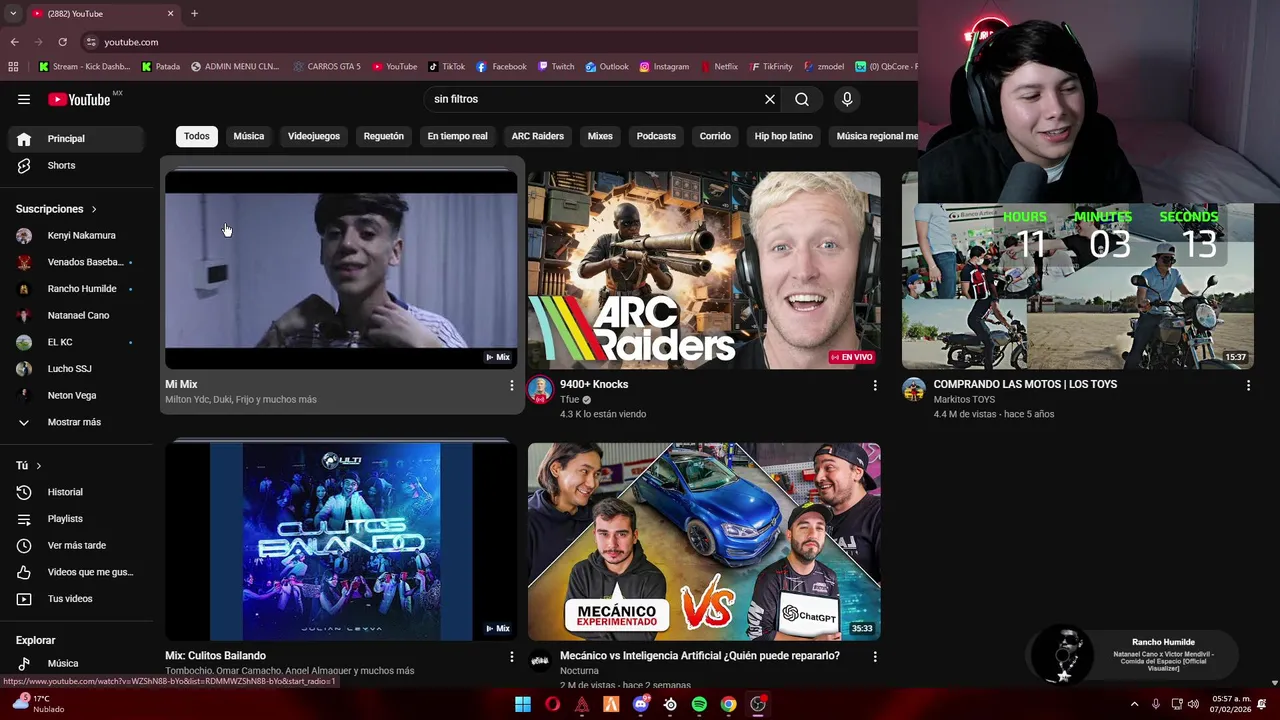
Task: Select the Corrido filter chip
Action: click(715, 136)
